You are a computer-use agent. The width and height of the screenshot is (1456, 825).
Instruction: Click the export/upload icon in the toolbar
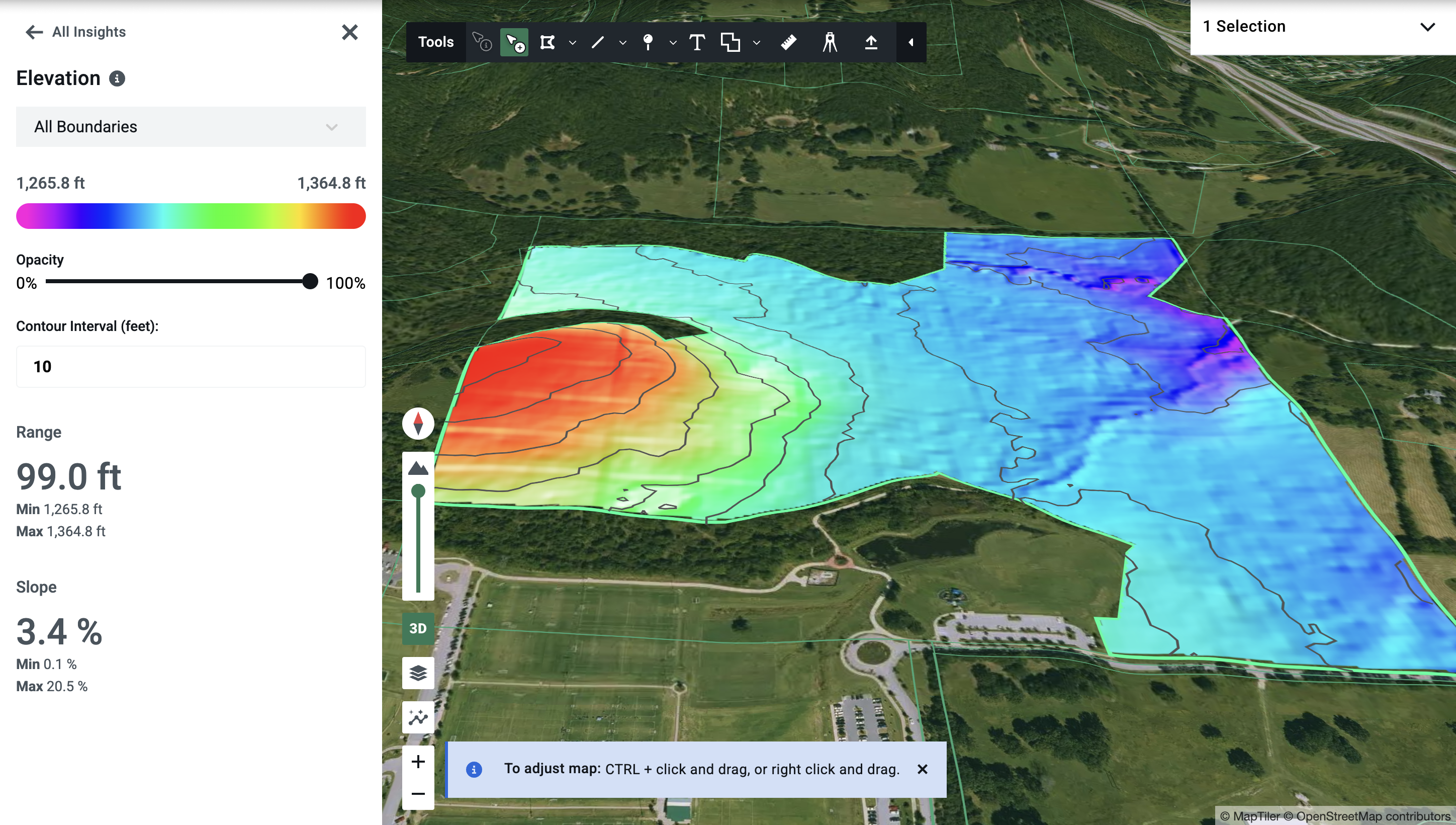point(871,42)
